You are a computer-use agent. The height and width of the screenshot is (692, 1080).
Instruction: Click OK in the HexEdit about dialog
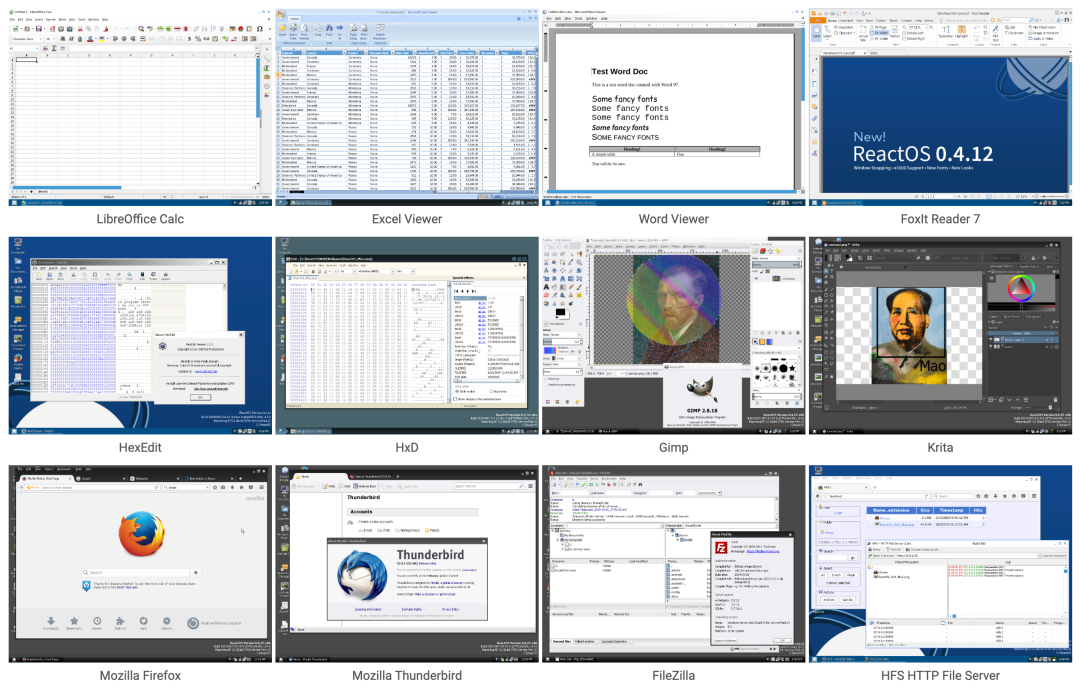[200, 397]
